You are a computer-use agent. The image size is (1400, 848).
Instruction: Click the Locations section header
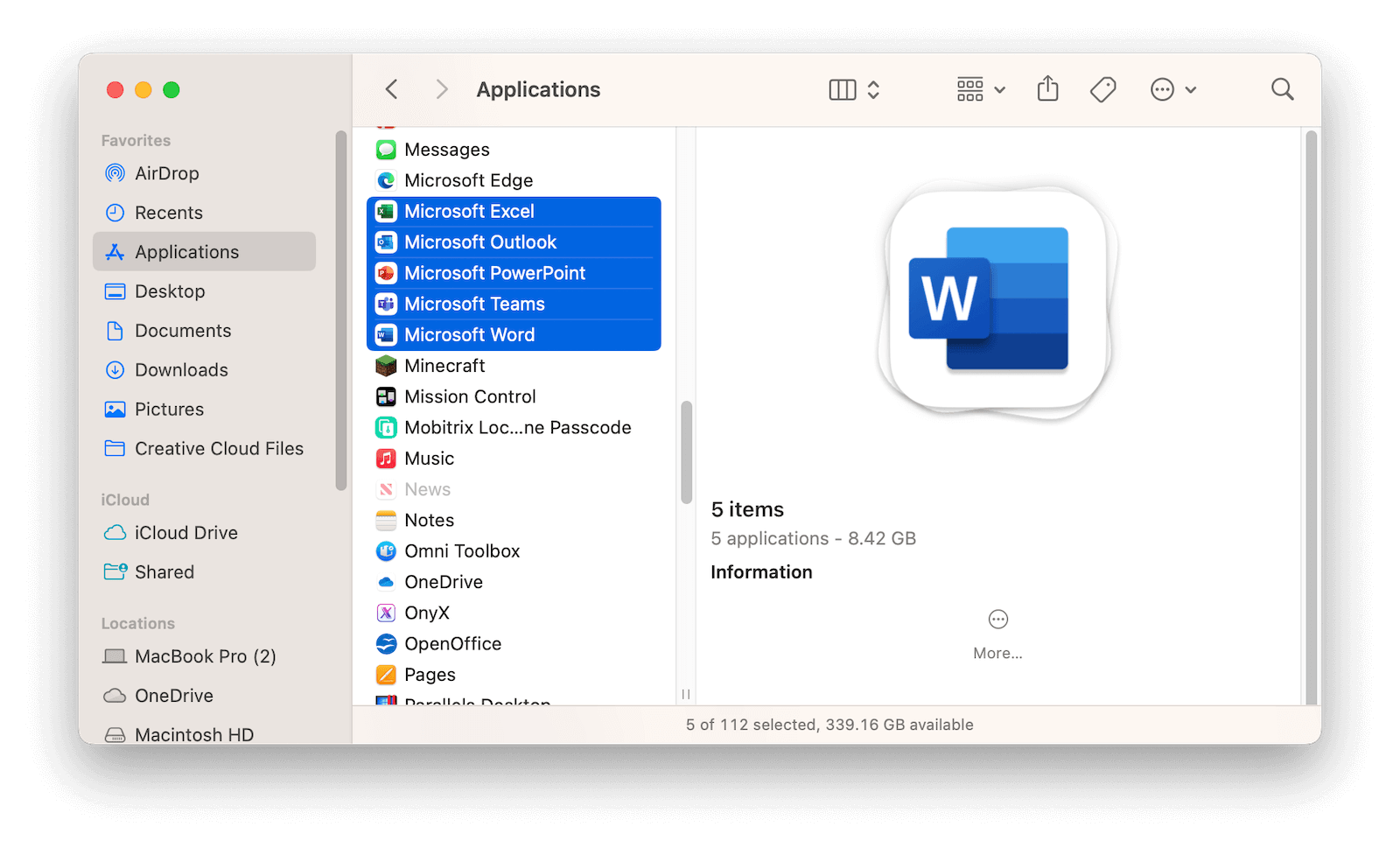pos(138,623)
